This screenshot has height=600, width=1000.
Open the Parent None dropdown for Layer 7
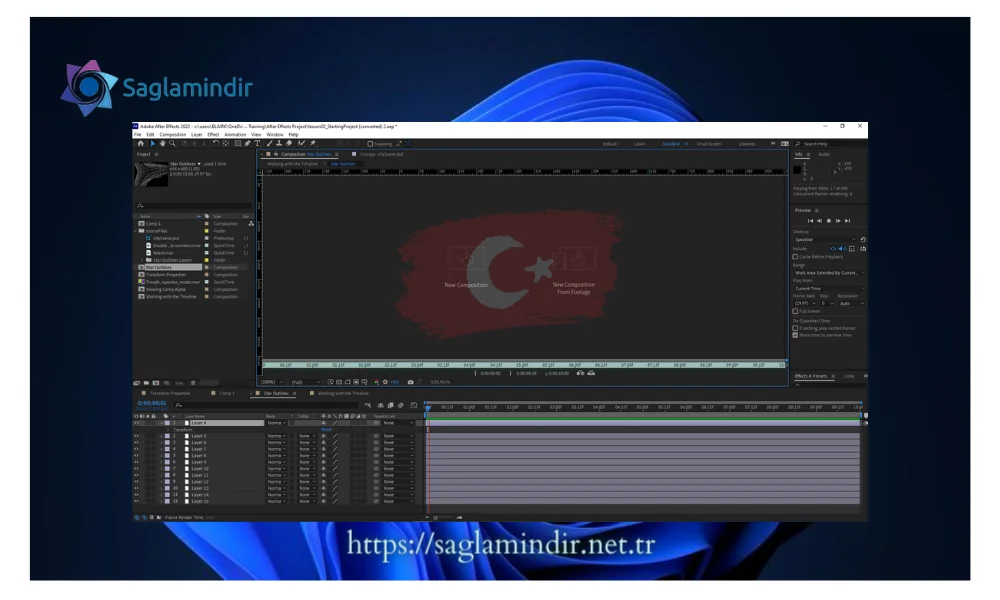pos(398,449)
